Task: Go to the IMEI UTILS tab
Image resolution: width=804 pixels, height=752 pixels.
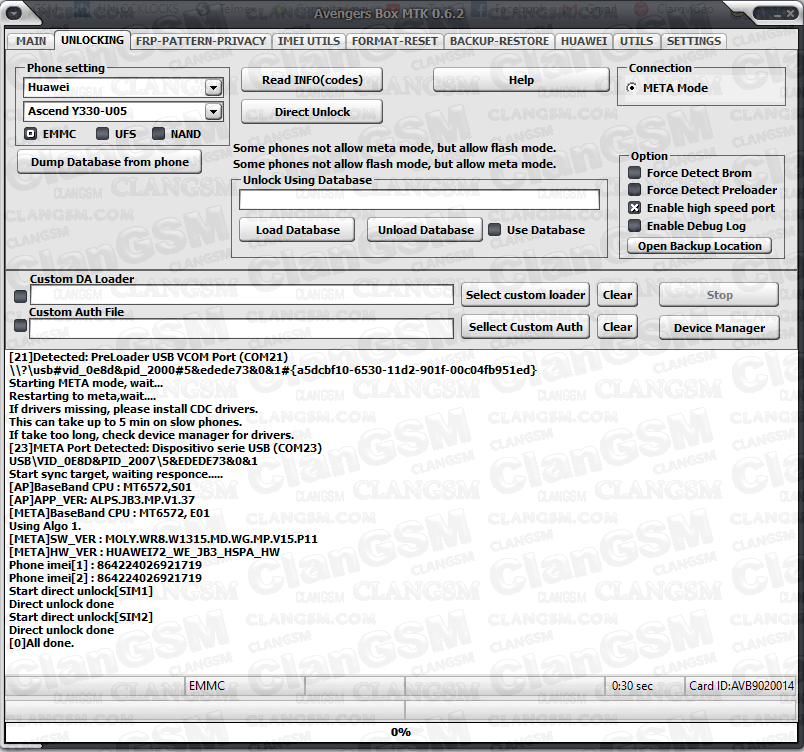Action: coord(309,41)
